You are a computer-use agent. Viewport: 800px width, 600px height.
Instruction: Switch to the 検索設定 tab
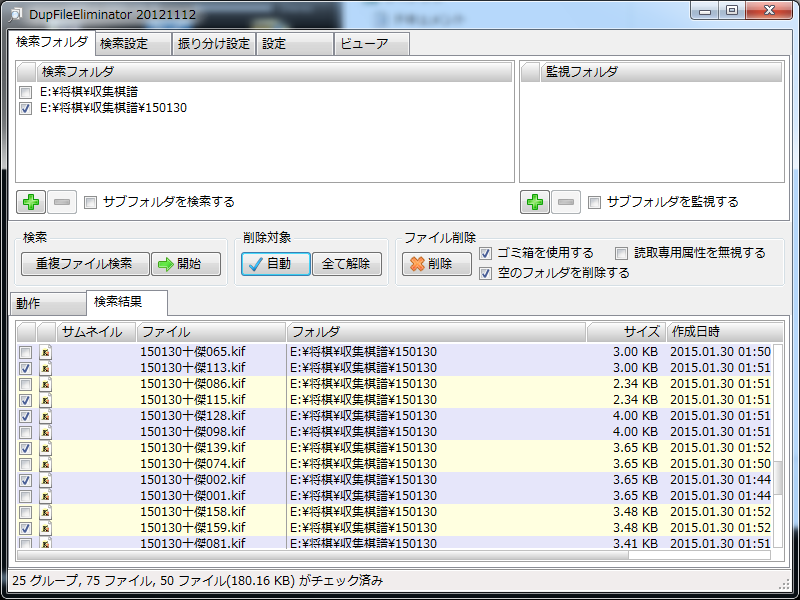point(124,44)
